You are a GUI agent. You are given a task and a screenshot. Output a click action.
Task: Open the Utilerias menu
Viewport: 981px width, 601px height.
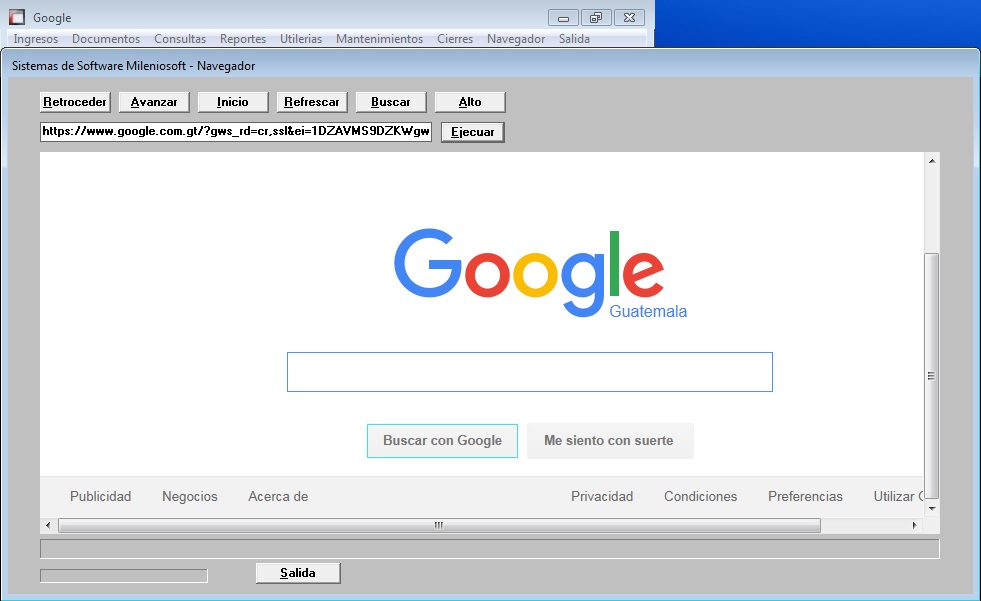(x=301, y=39)
